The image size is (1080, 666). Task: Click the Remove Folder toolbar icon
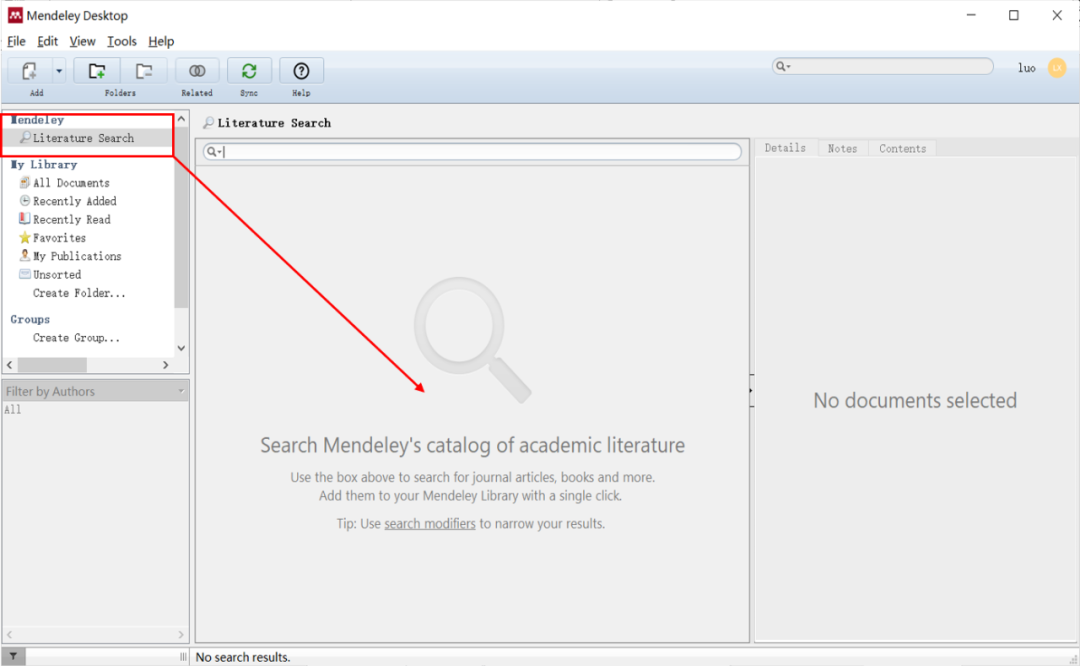144,71
